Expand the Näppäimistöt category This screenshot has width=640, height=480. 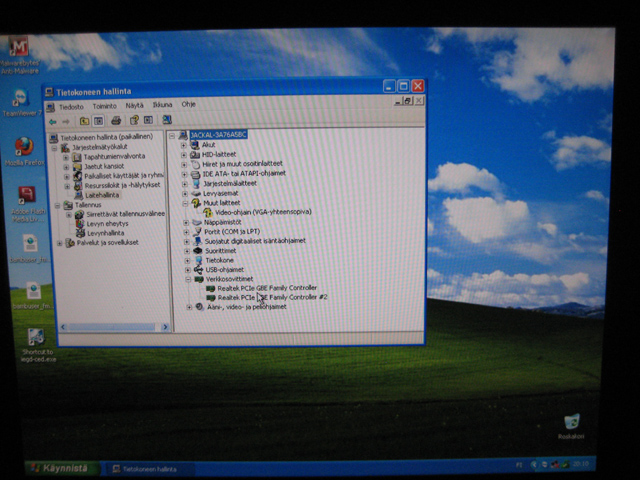point(186,223)
